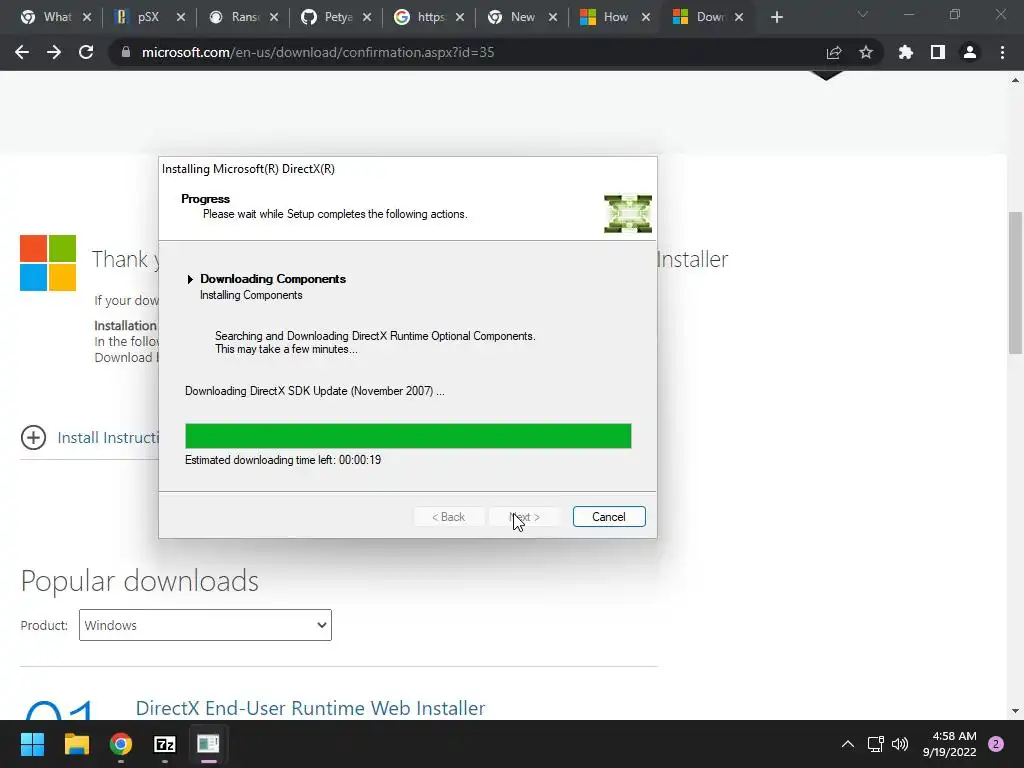The image size is (1024, 768).
Task: Open the Chrome profile menu
Action: [970, 52]
